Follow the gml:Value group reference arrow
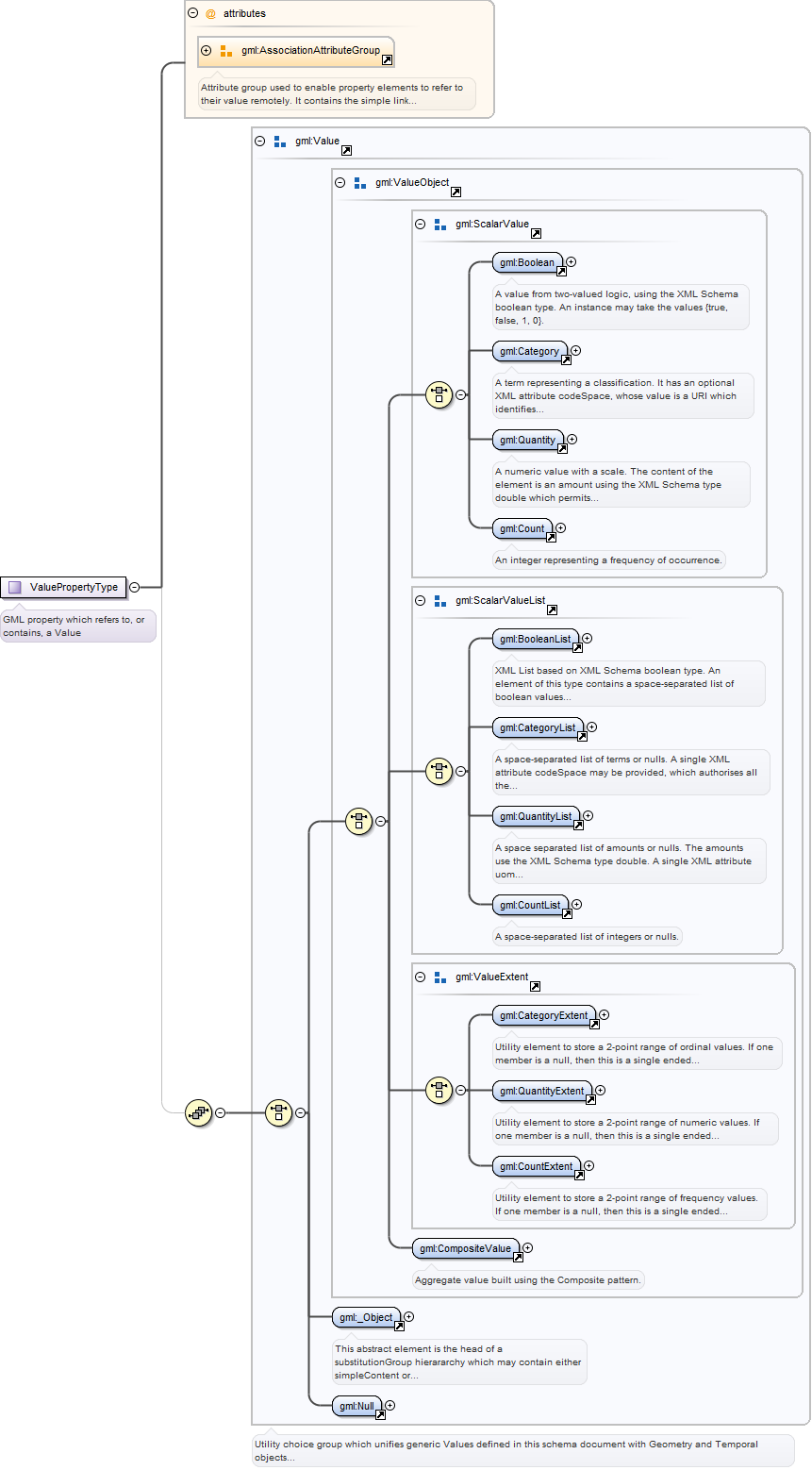812x1470 pixels. [346, 150]
